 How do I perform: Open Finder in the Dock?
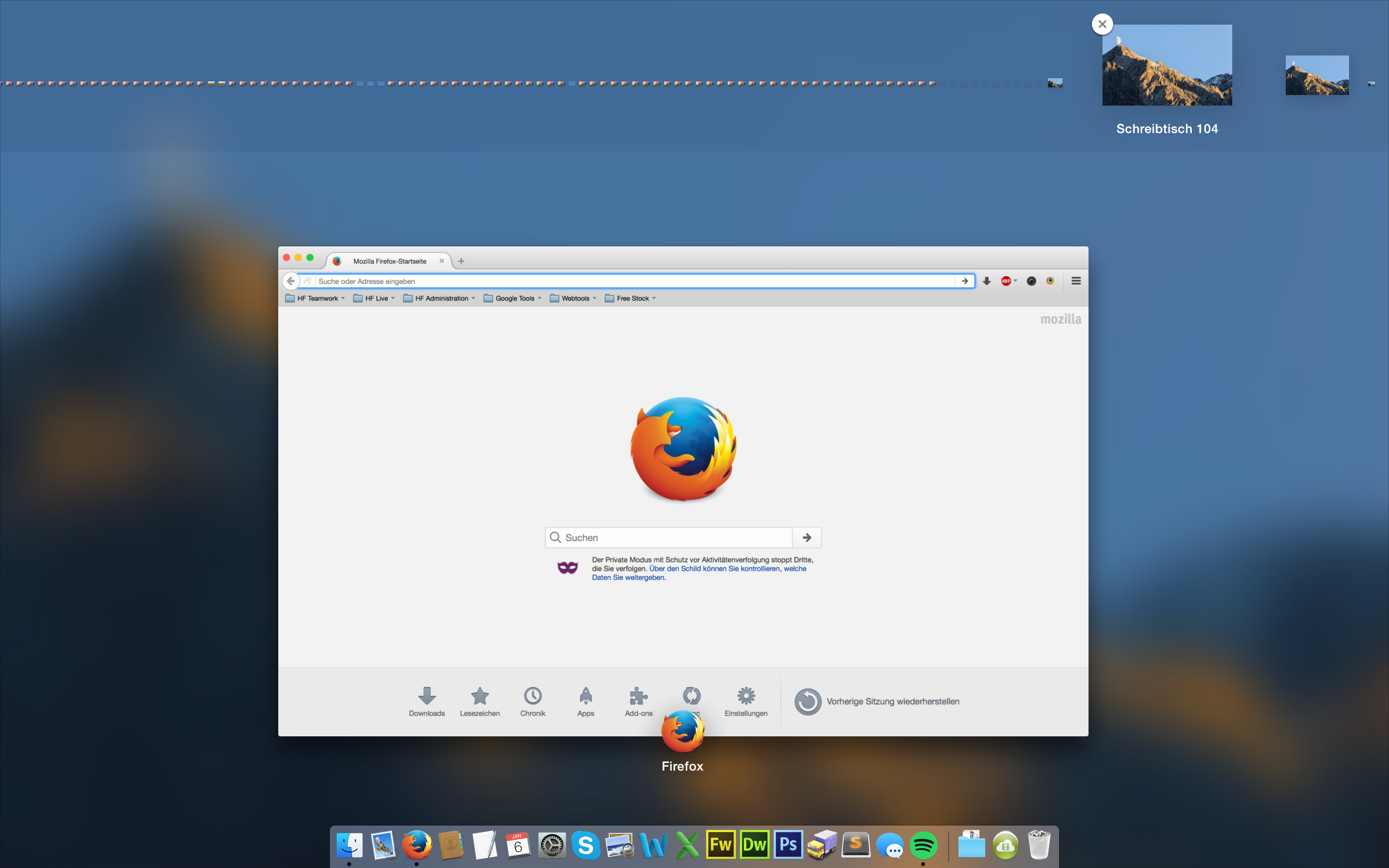coord(350,845)
